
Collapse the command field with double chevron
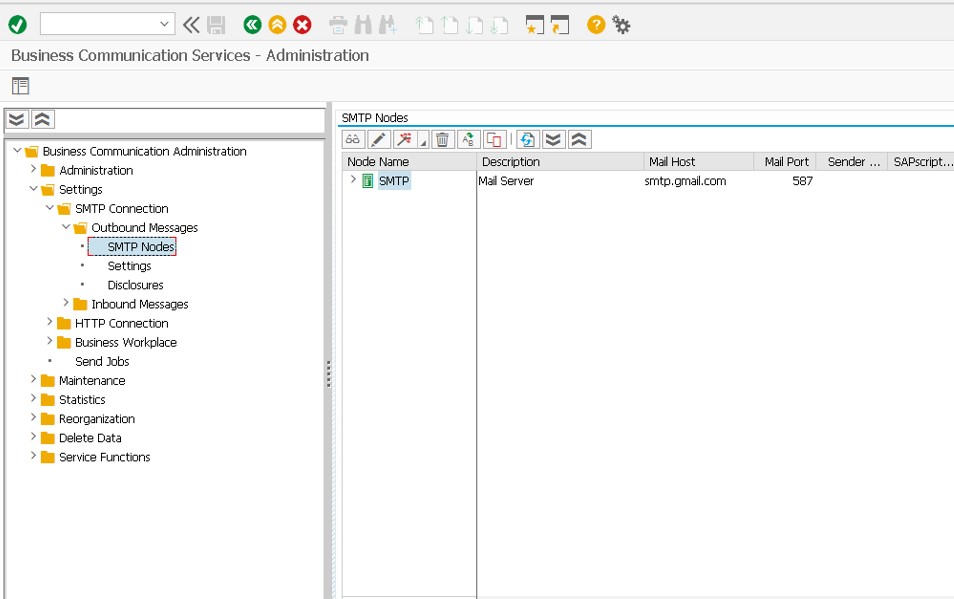[x=191, y=25]
